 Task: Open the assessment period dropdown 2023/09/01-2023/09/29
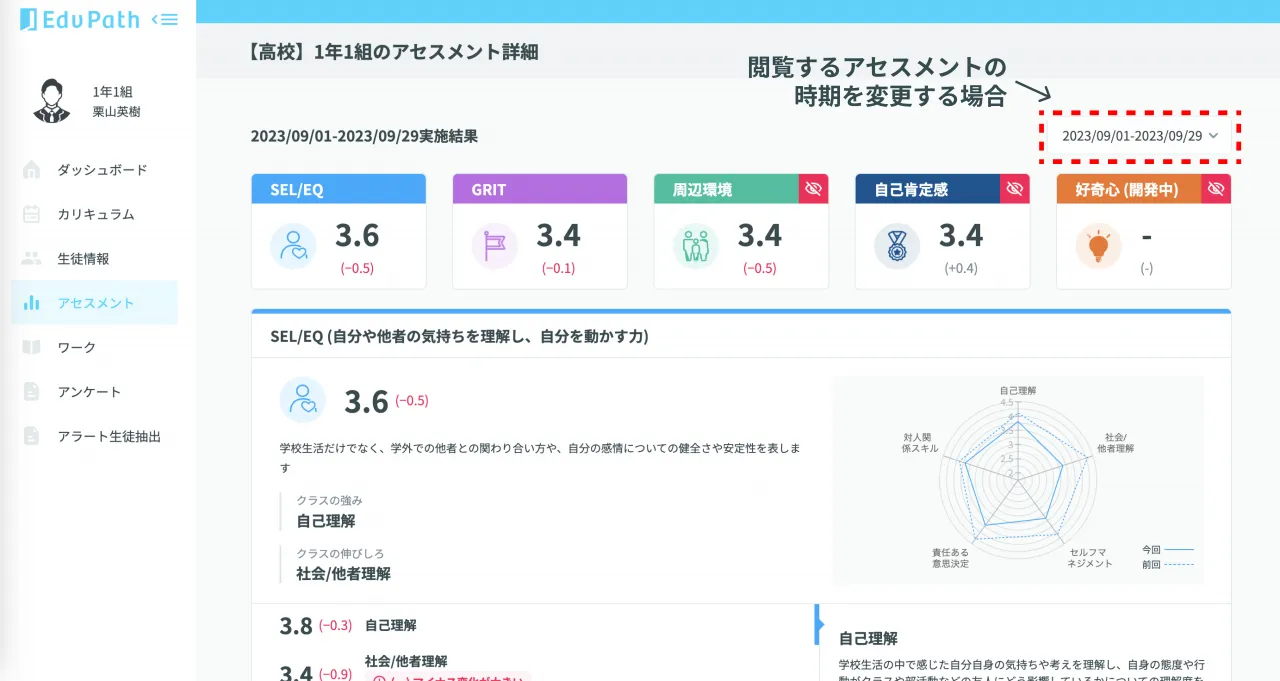click(x=1139, y=136)
